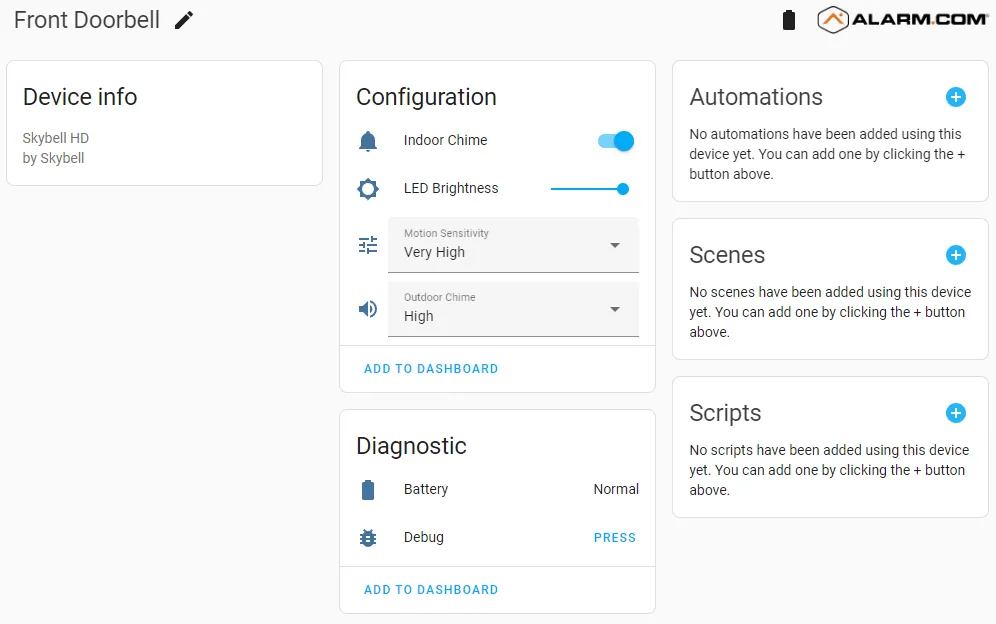
Task: Click the LED Brightness label
Action: coord(451,189)
